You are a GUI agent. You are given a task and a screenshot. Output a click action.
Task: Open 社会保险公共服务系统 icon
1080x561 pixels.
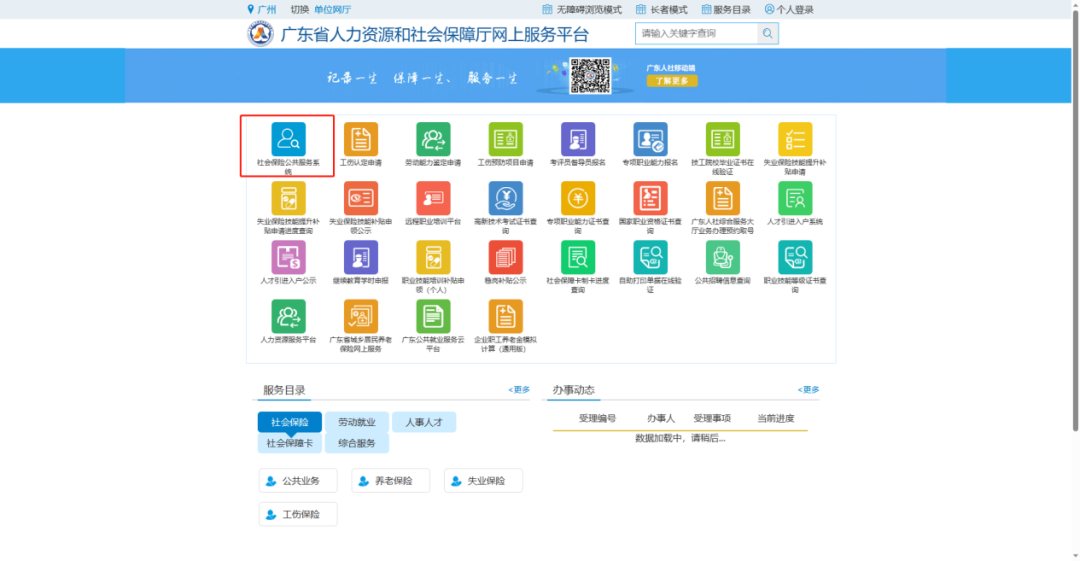click(x=288, y=140)
